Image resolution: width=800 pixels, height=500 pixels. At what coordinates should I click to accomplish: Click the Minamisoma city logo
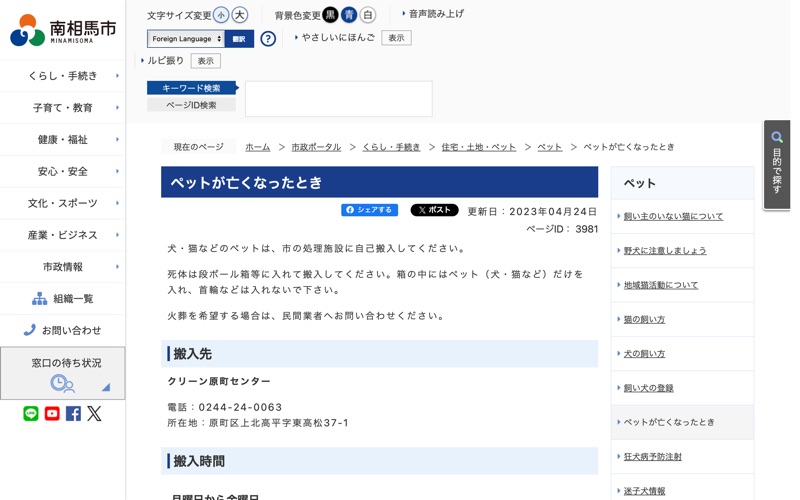coord(63,30)
